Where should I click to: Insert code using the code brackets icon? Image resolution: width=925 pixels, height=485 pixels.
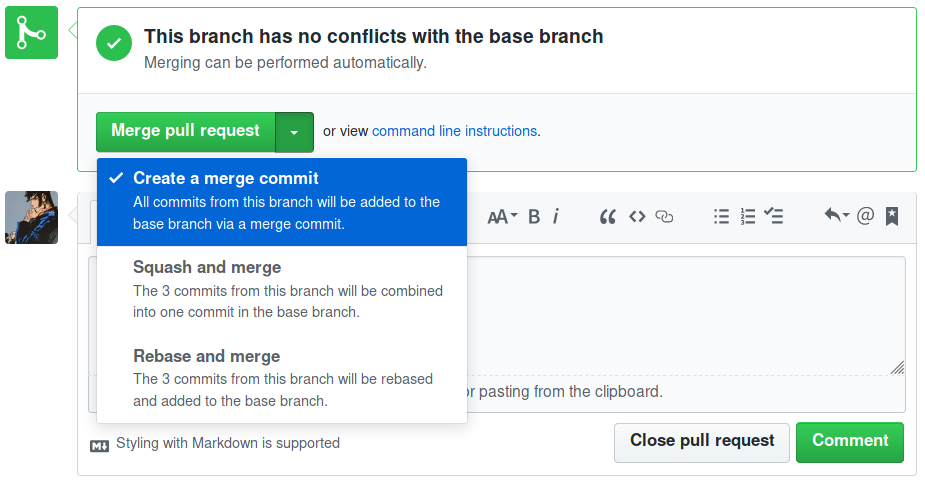point(637,217)
